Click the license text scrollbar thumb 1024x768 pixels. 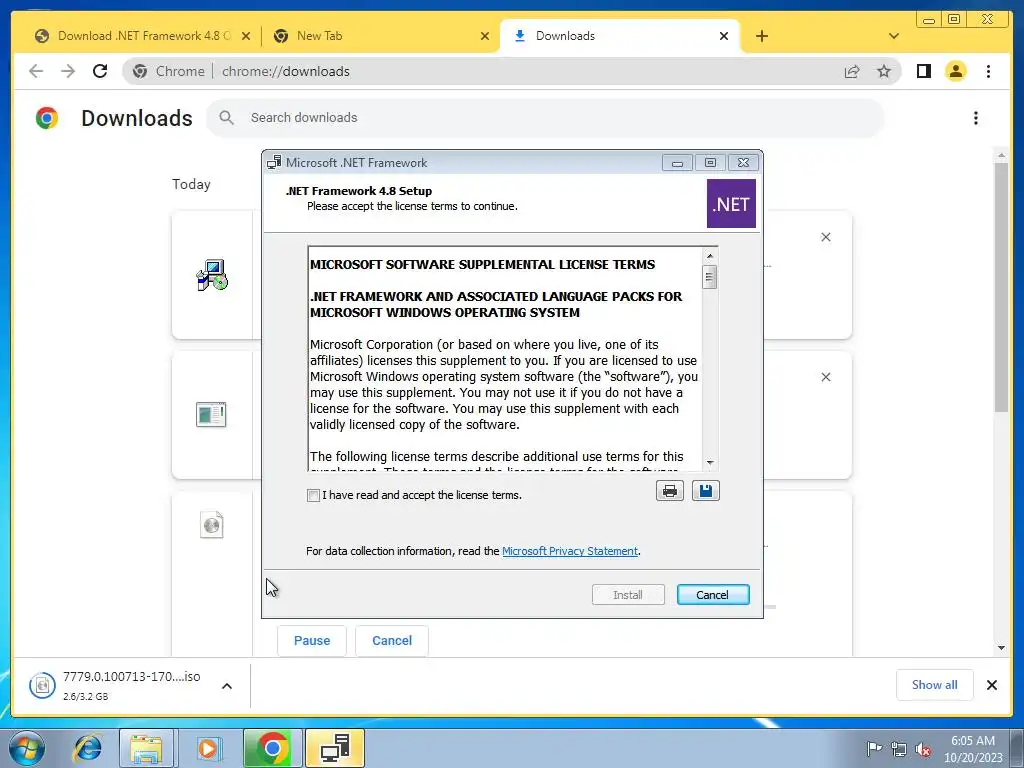pos(709,277)
